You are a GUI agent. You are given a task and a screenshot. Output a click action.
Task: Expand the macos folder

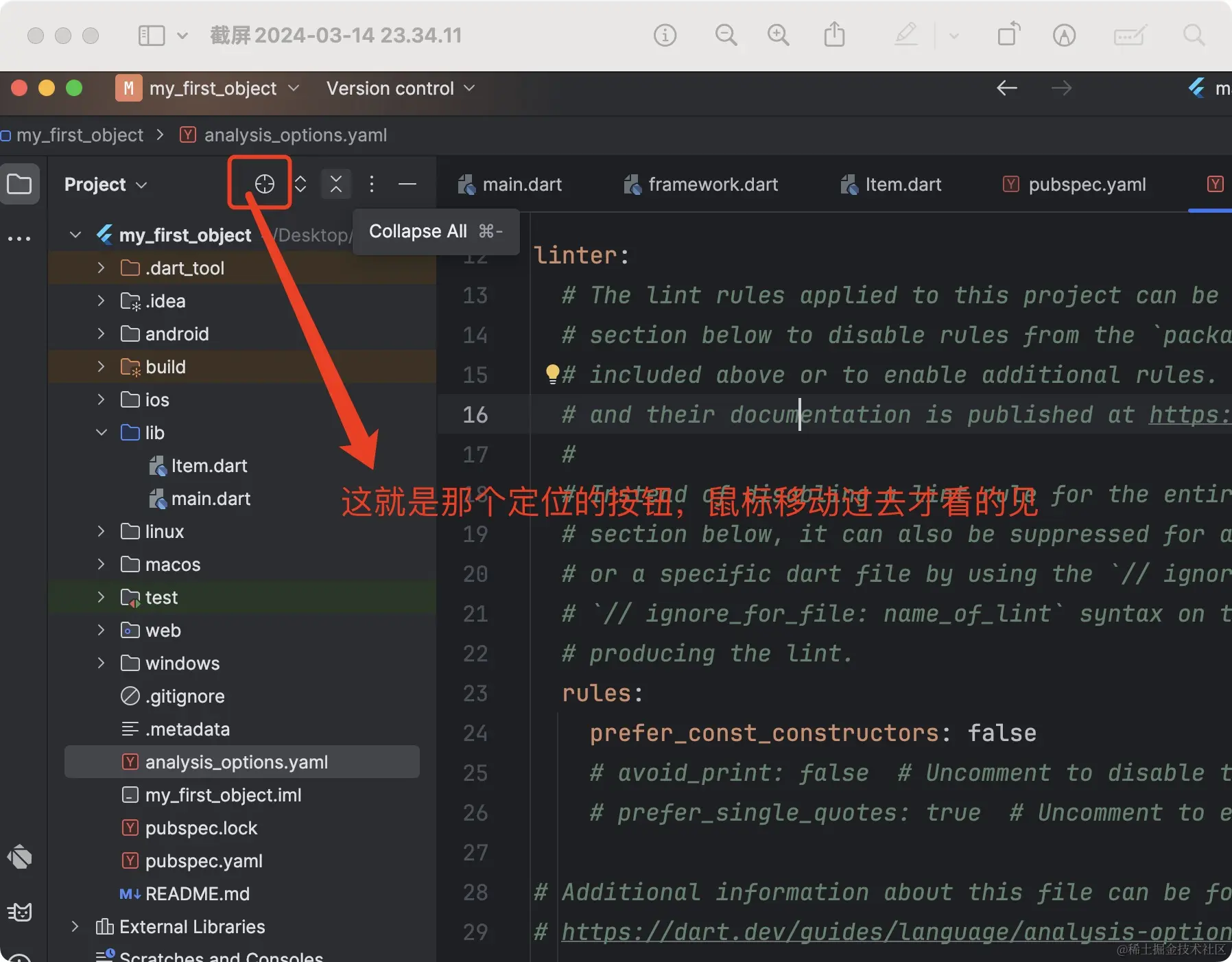[x=102, y=565]
